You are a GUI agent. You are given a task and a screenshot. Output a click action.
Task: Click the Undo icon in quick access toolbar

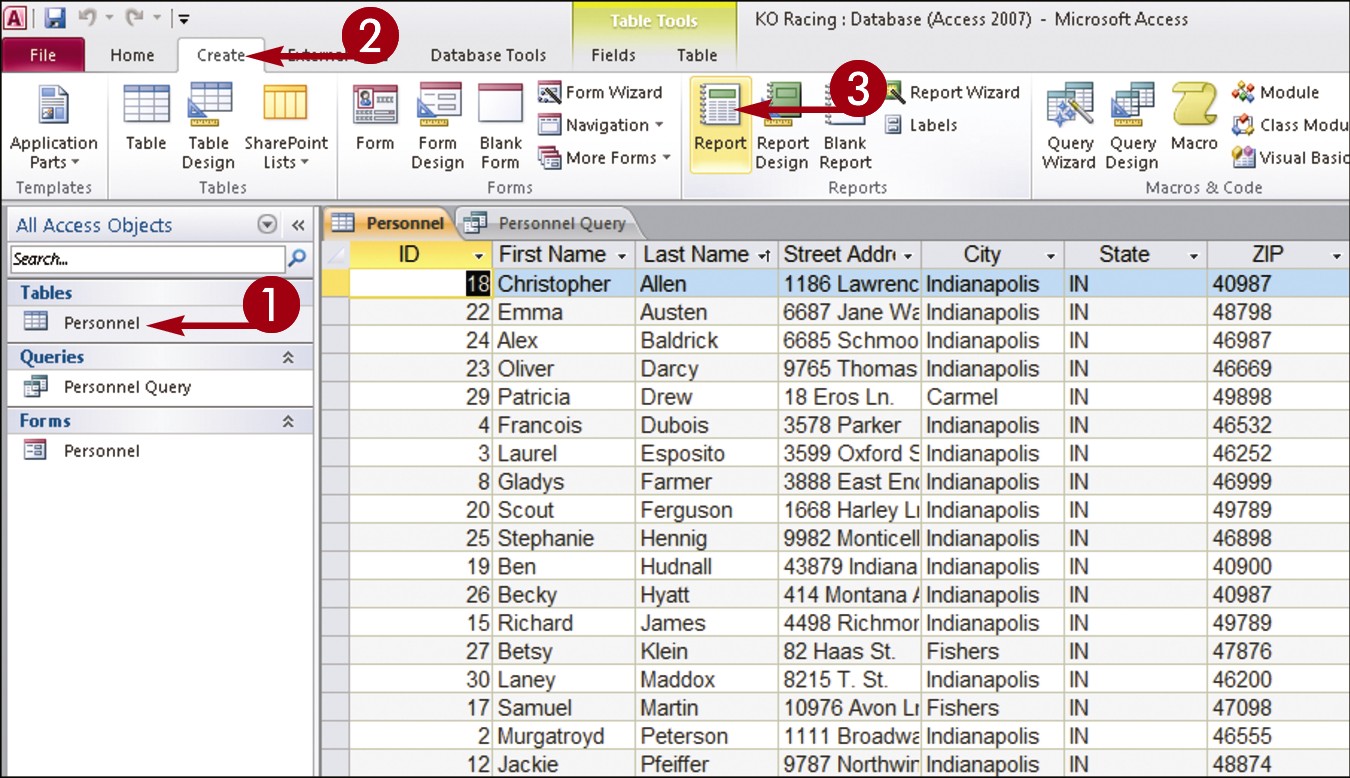[x=86, y=17]
